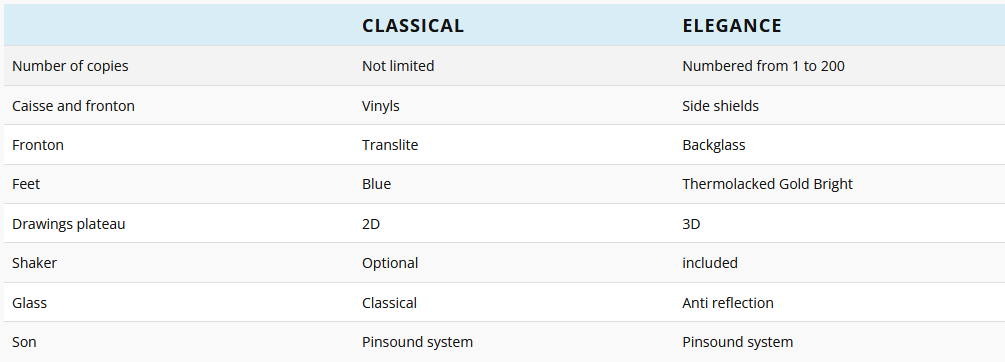Click the 'Side shields' cell

(720, 106)
